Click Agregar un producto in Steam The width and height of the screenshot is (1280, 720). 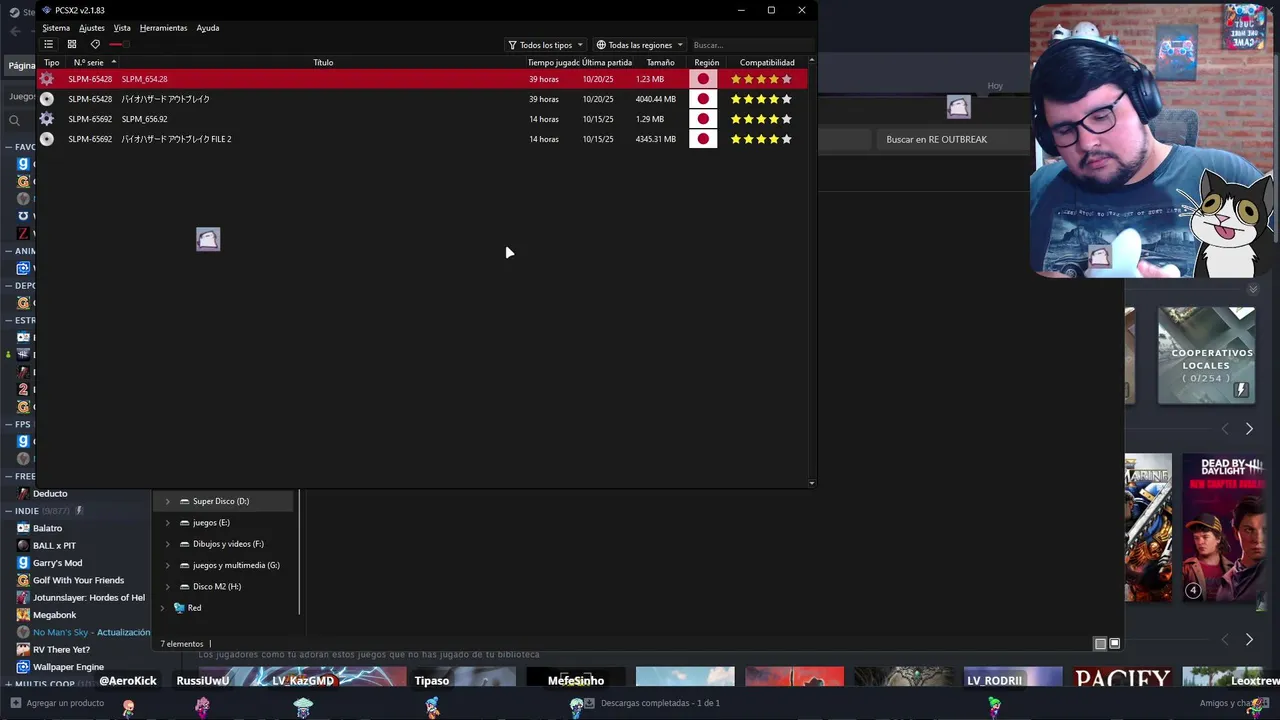pyautogui.click(x=57, y=703)
